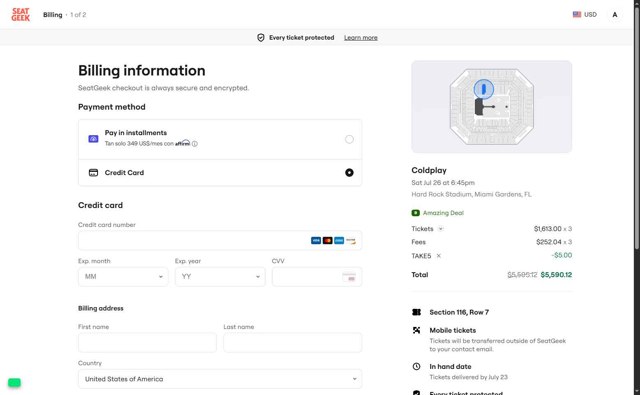
Task: Select the Pay in installments radio button
Action: pyautogui.click(x=349, y=139)
